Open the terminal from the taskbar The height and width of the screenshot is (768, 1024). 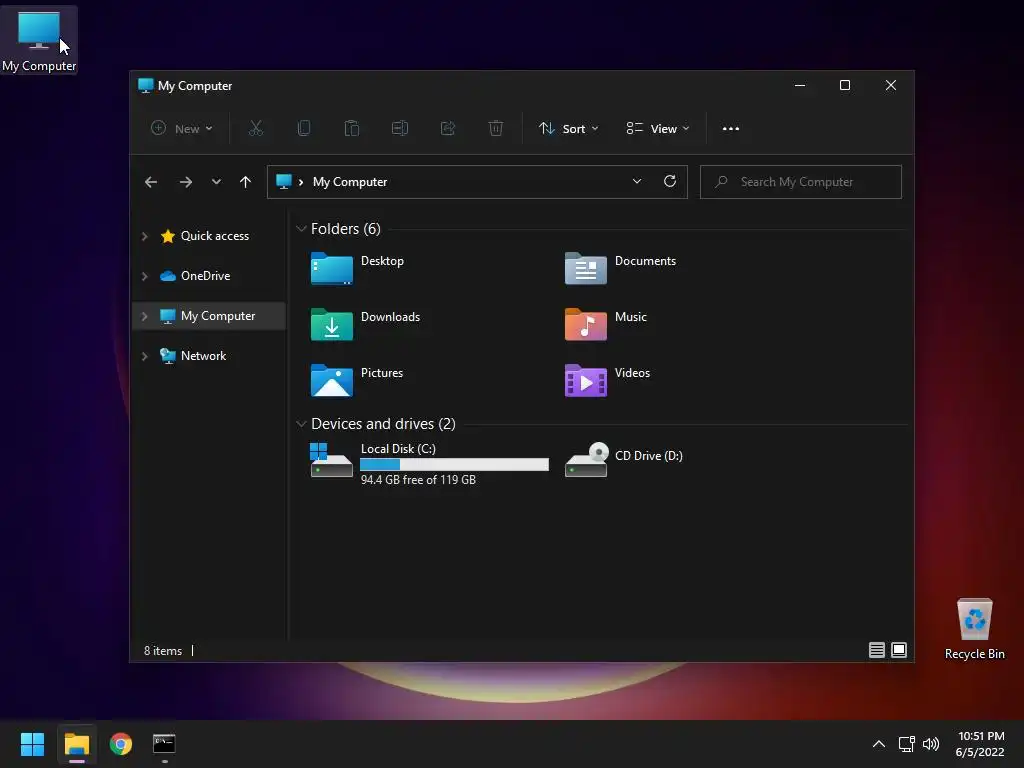point(164,744)
